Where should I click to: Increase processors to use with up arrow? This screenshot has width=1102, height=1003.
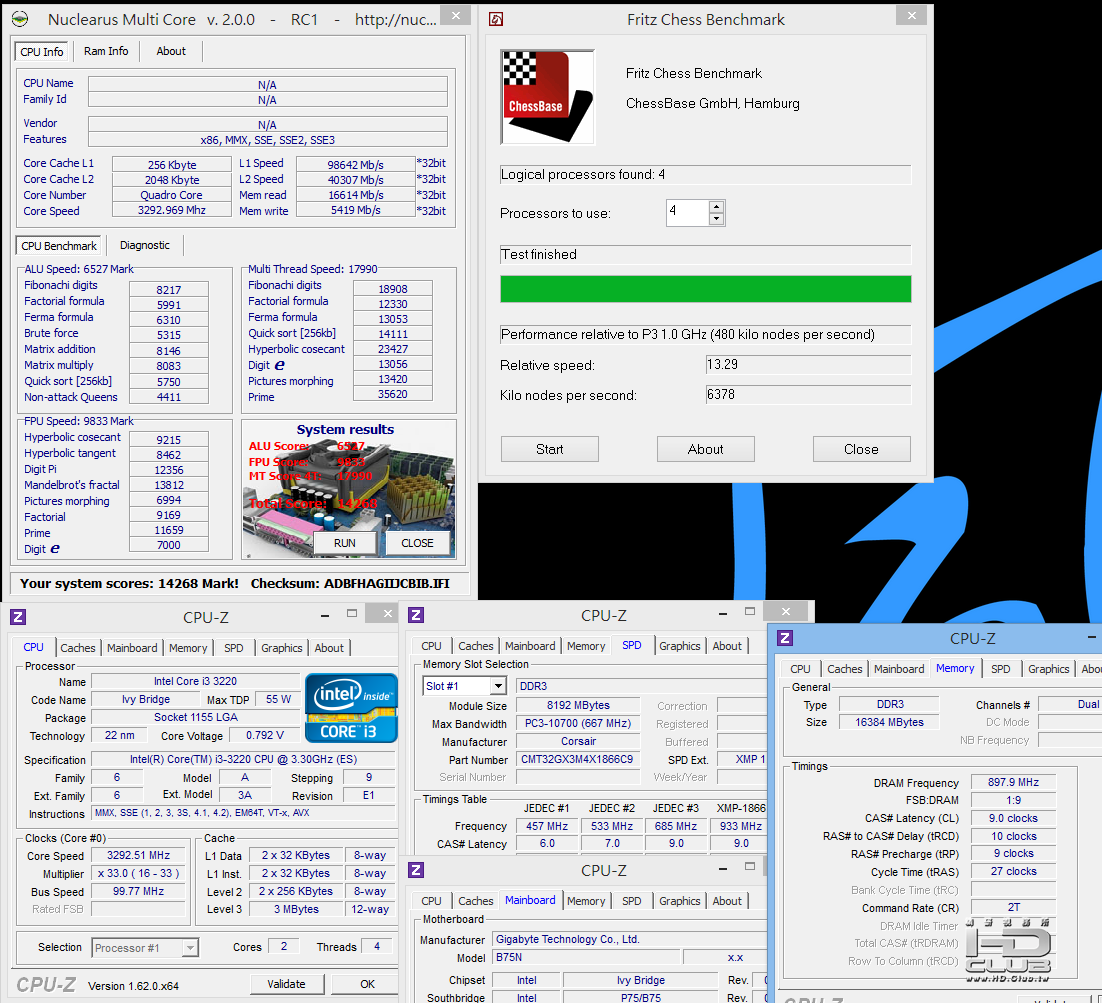coord(716,207)
